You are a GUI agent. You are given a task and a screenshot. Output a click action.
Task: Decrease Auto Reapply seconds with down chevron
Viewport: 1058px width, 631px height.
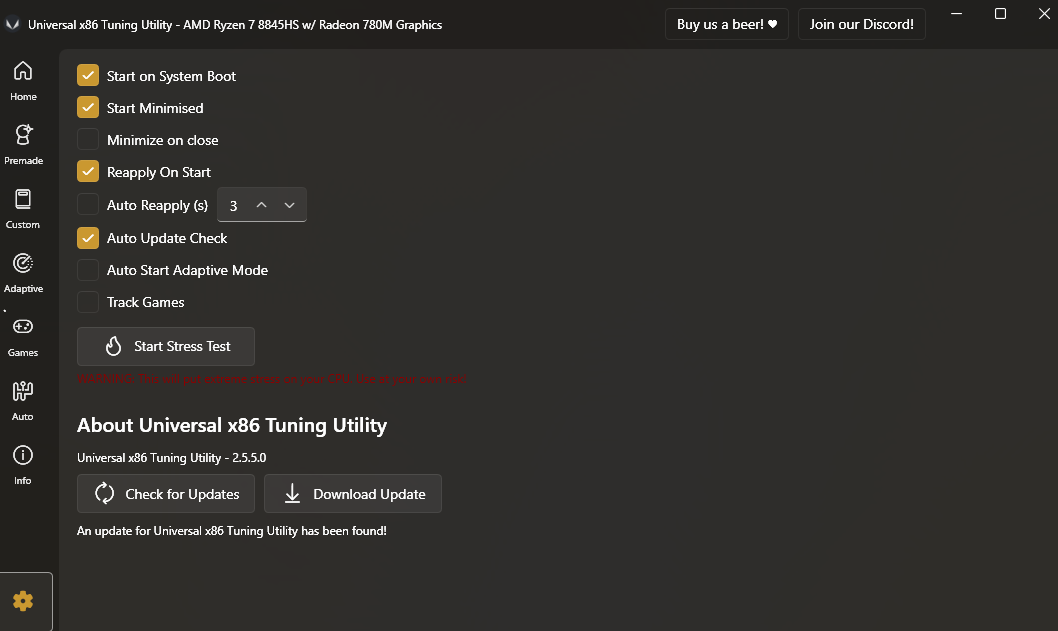[x=289, y=205]
